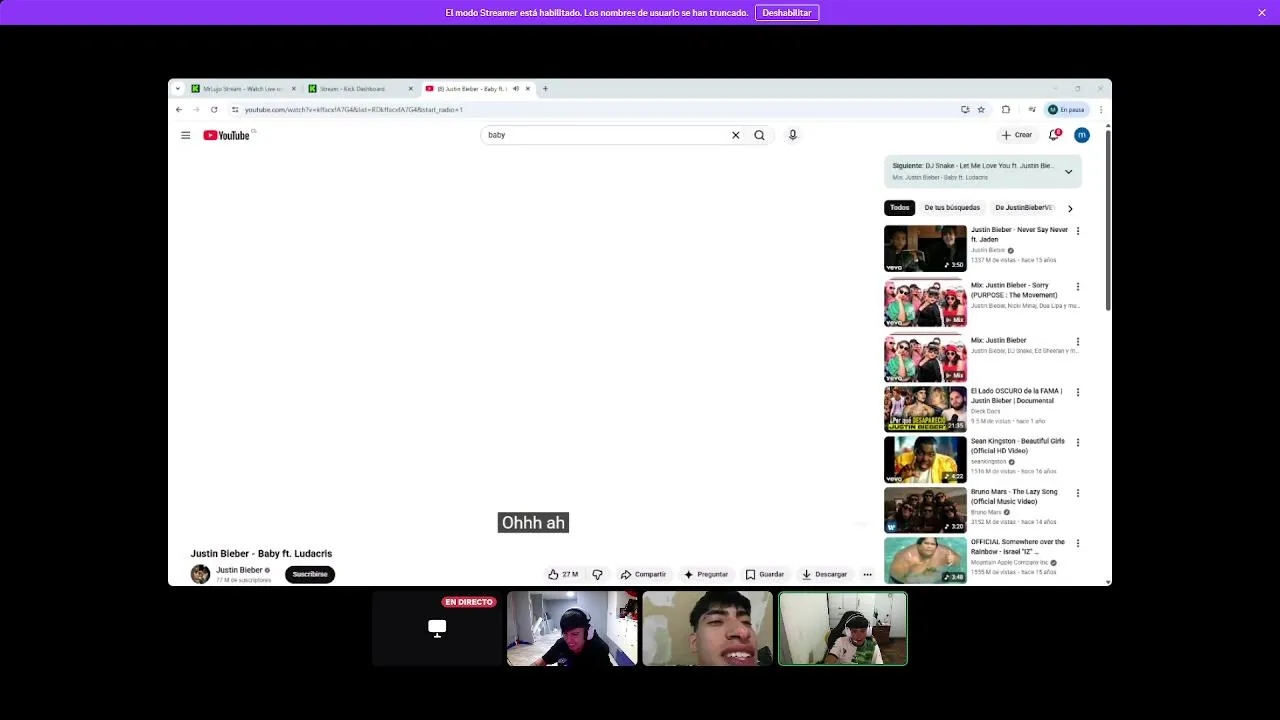
Task: Start voice search with microphone
Action: (792, 135)
